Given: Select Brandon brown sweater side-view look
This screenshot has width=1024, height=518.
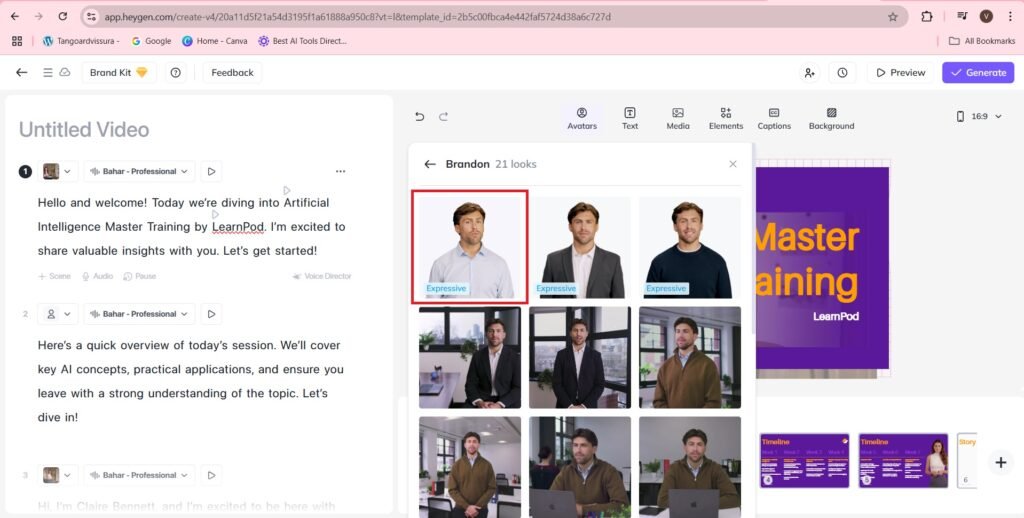Looking at the screenshot, I should point(690,357).
